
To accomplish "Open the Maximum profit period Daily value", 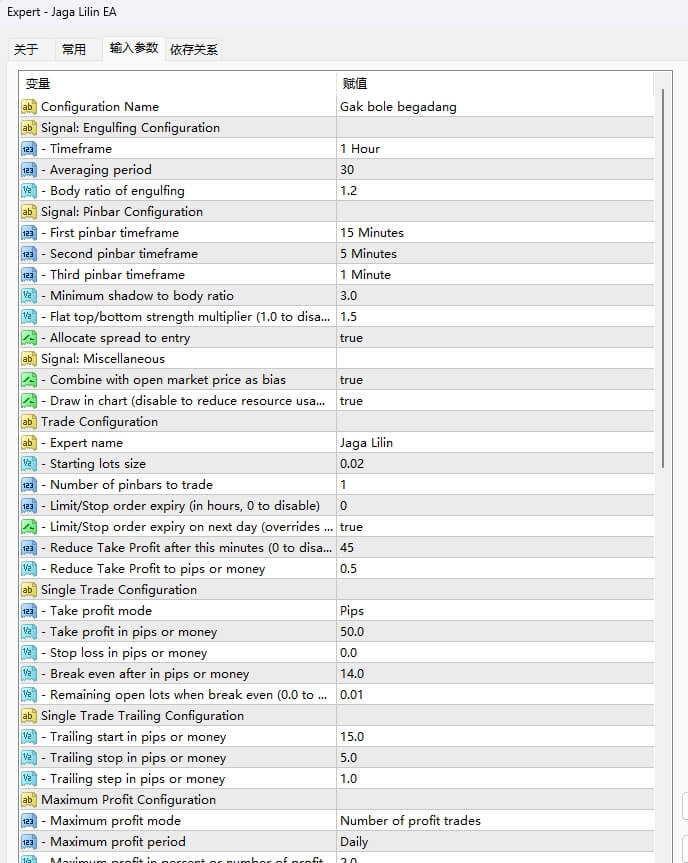I will click(354, 842).
